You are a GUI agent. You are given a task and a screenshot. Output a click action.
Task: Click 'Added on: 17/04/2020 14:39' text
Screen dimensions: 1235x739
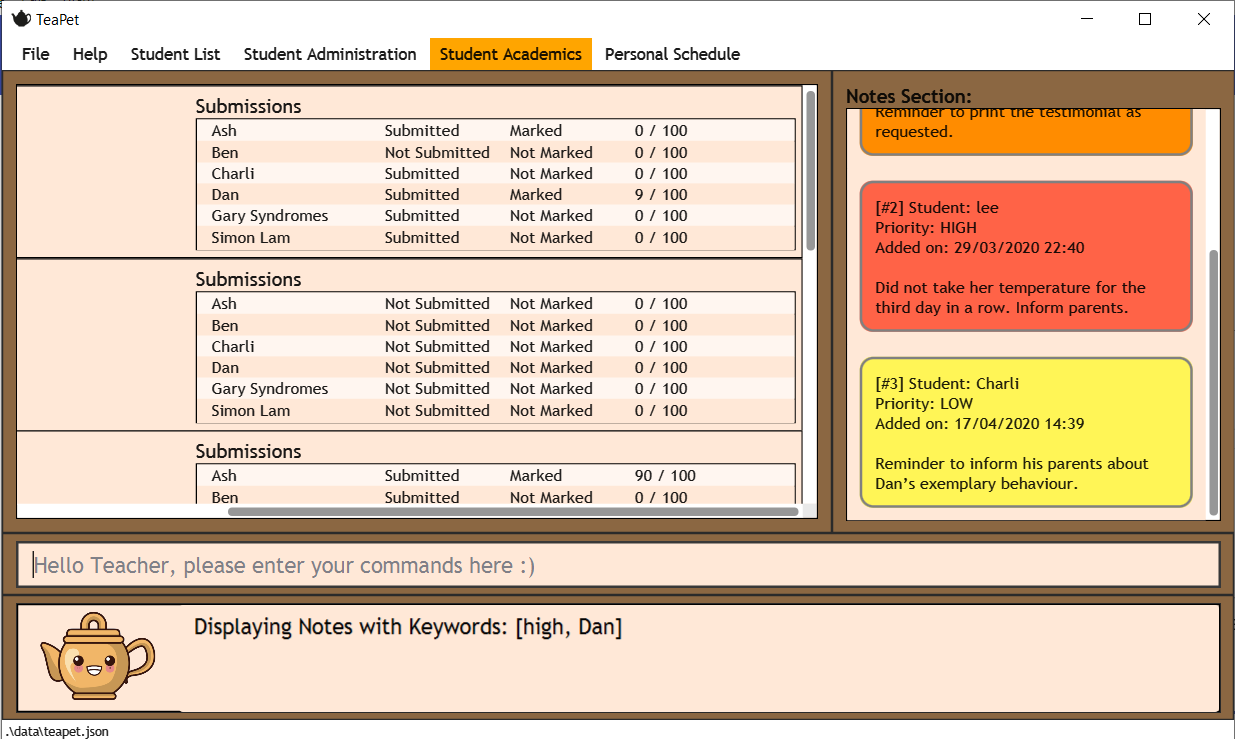979,424
